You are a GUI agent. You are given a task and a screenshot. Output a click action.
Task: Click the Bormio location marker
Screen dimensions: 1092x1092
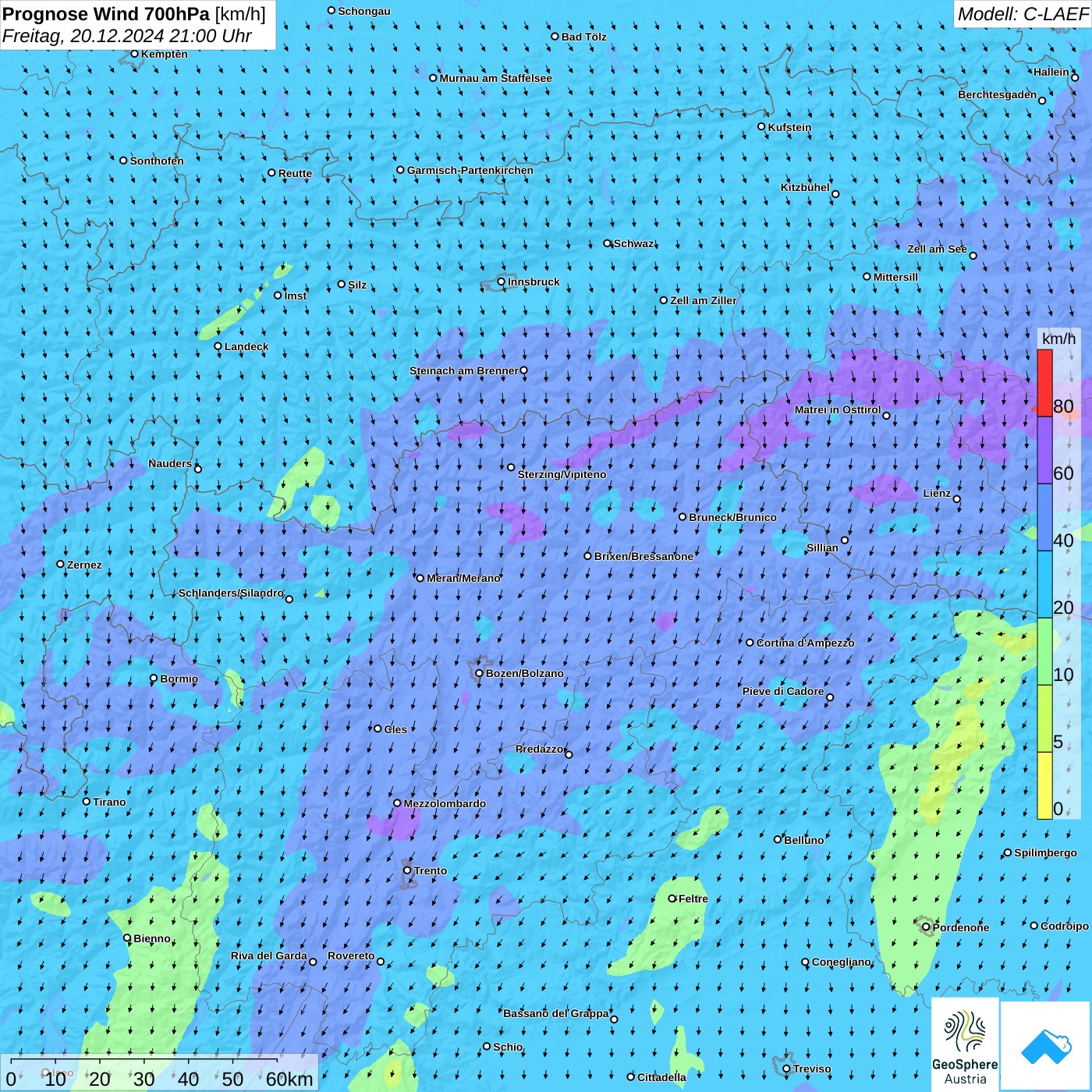click(x=154, y=678)
